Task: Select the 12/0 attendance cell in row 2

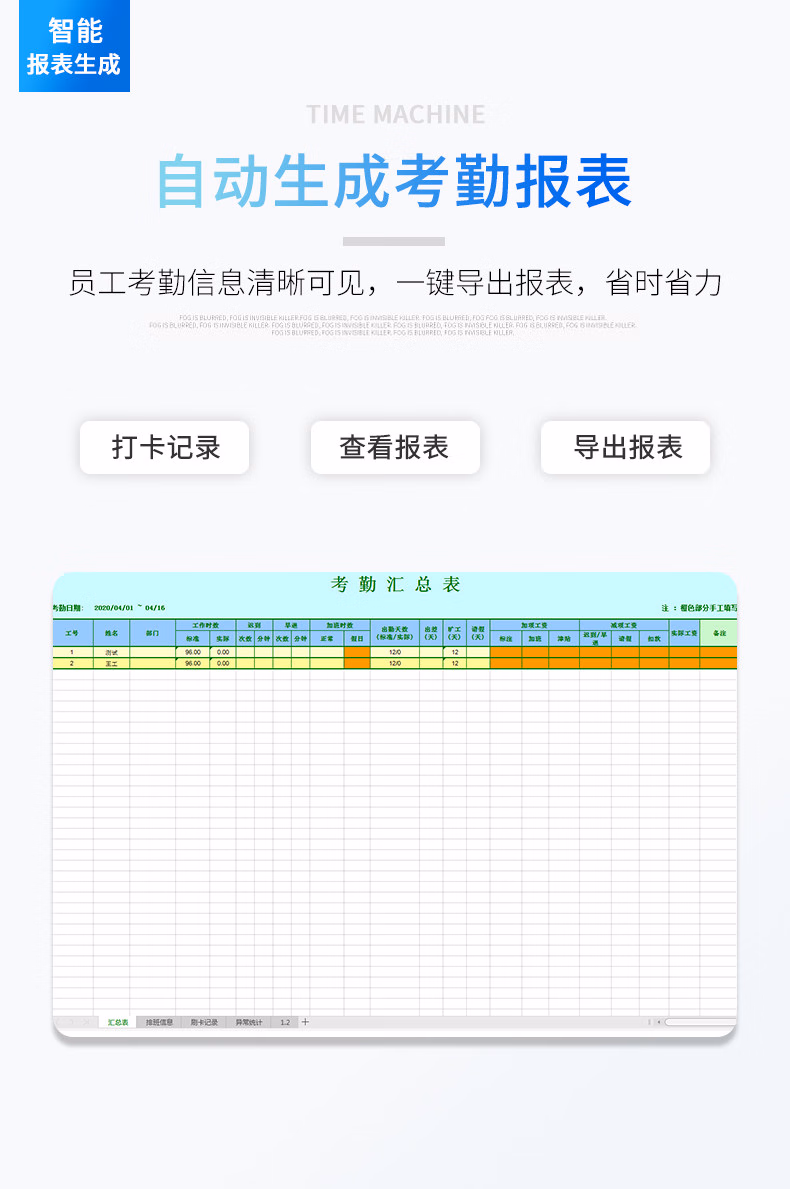Action: point(395,664)
